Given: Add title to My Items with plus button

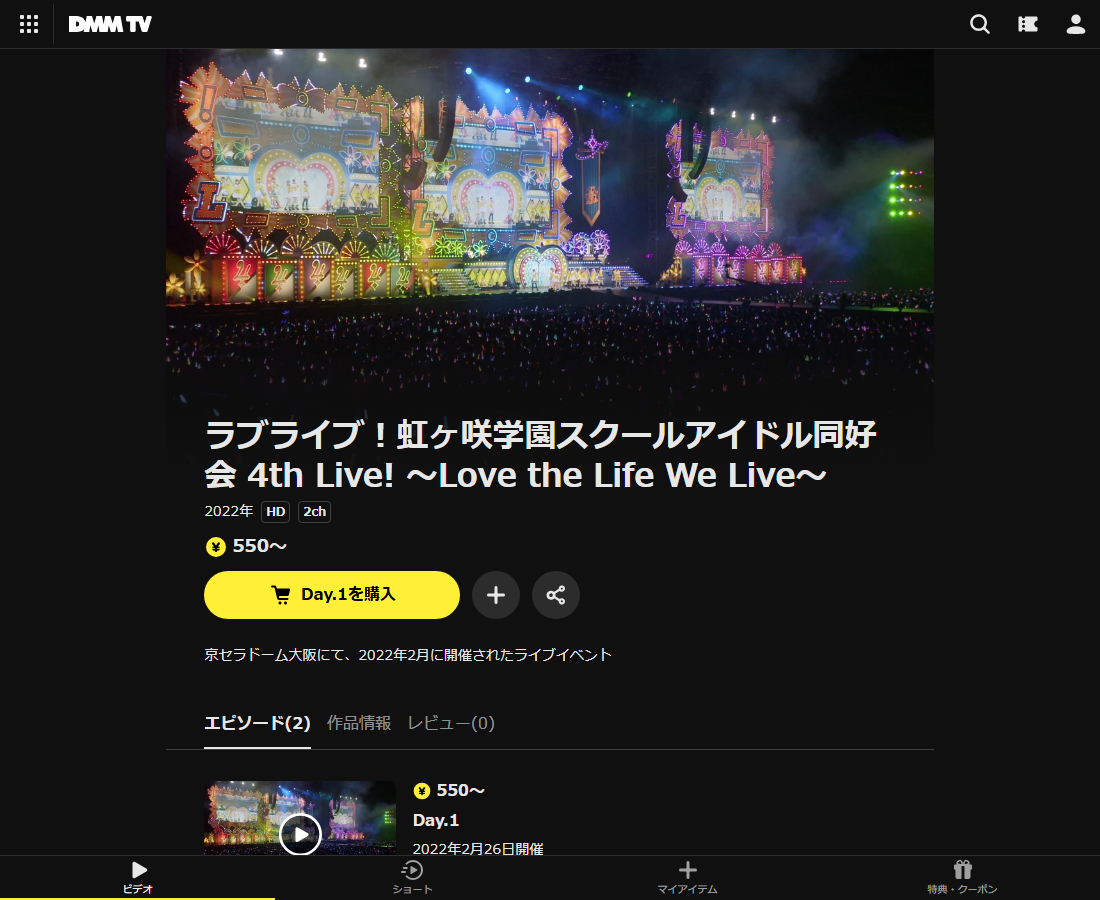Looking at the screenshot, I should coord(496,595).
